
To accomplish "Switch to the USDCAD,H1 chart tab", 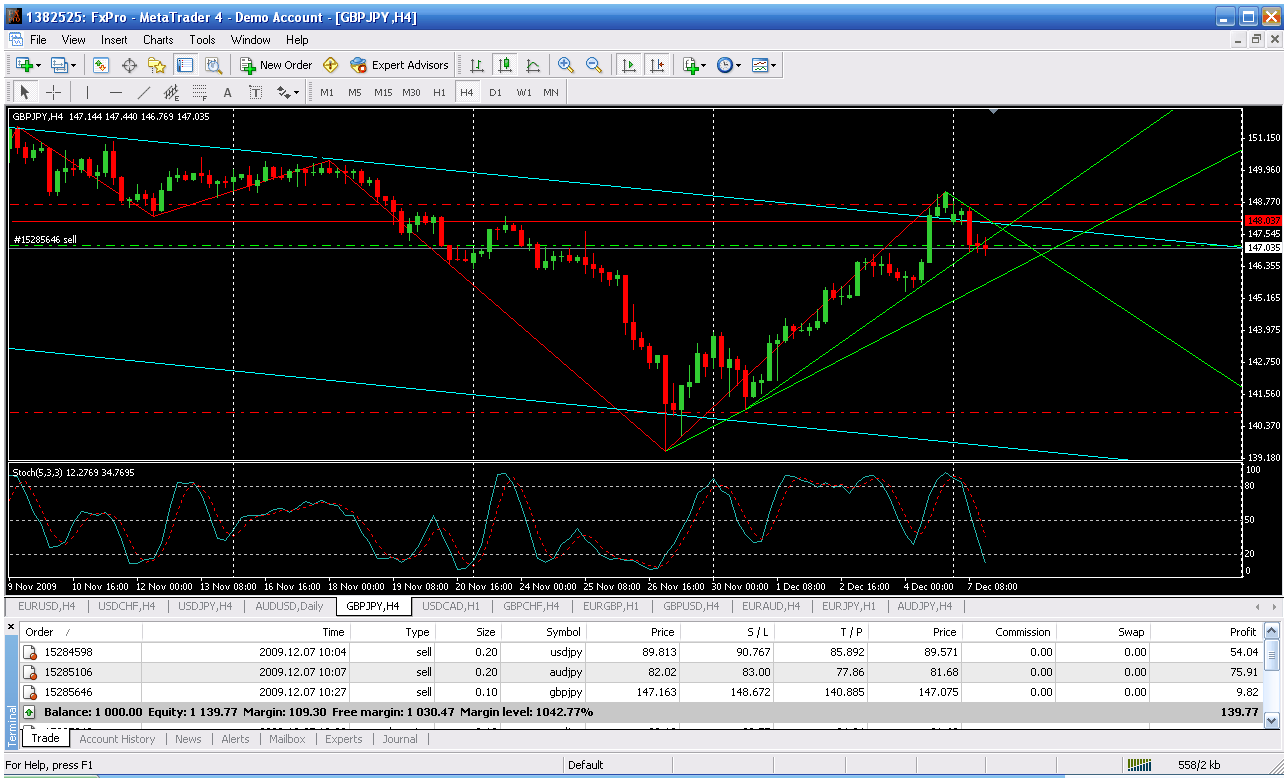I will point(451,606).
